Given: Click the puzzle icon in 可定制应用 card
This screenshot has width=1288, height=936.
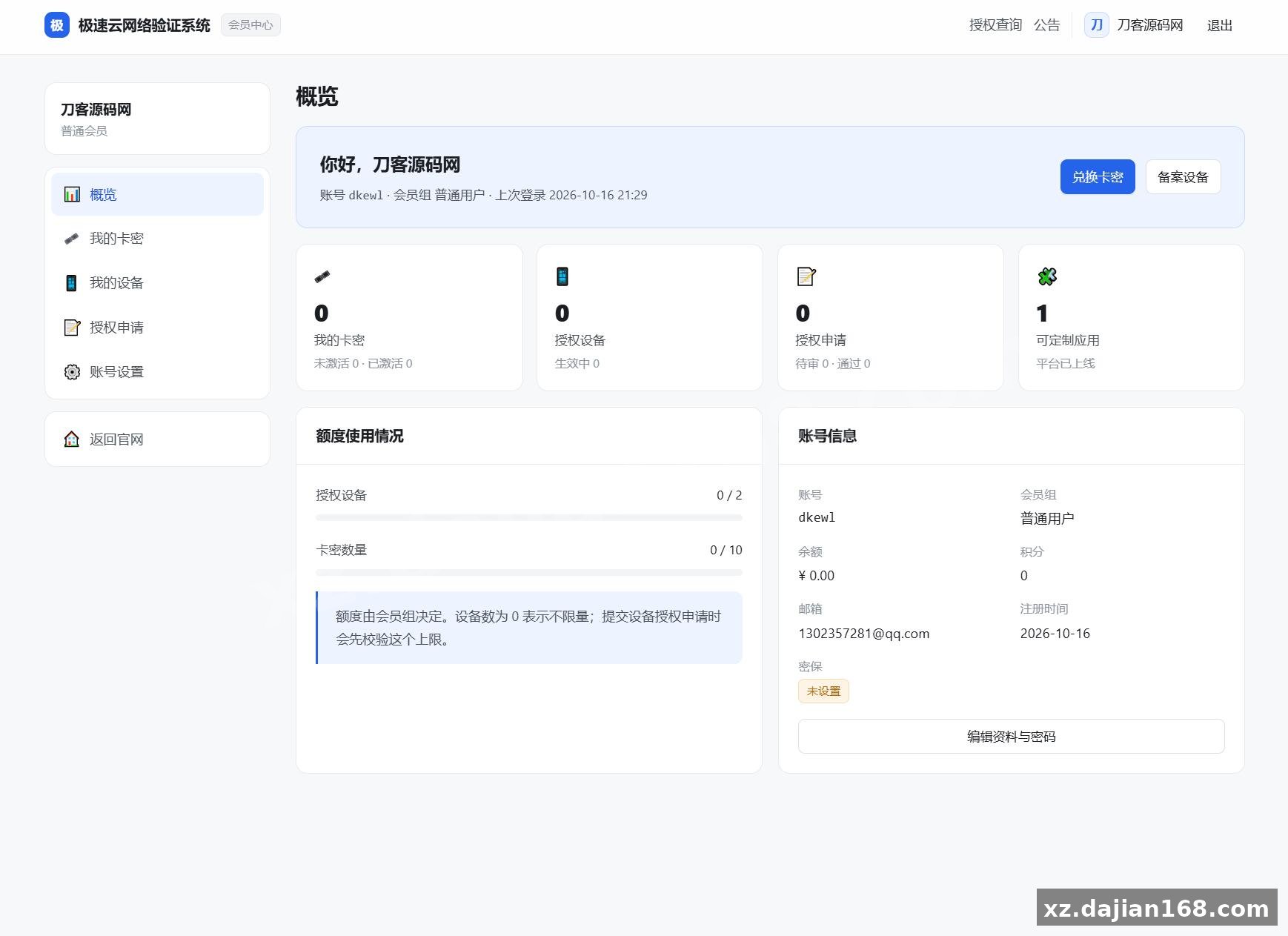Looking at the screenshot, I should [1047, 276].
